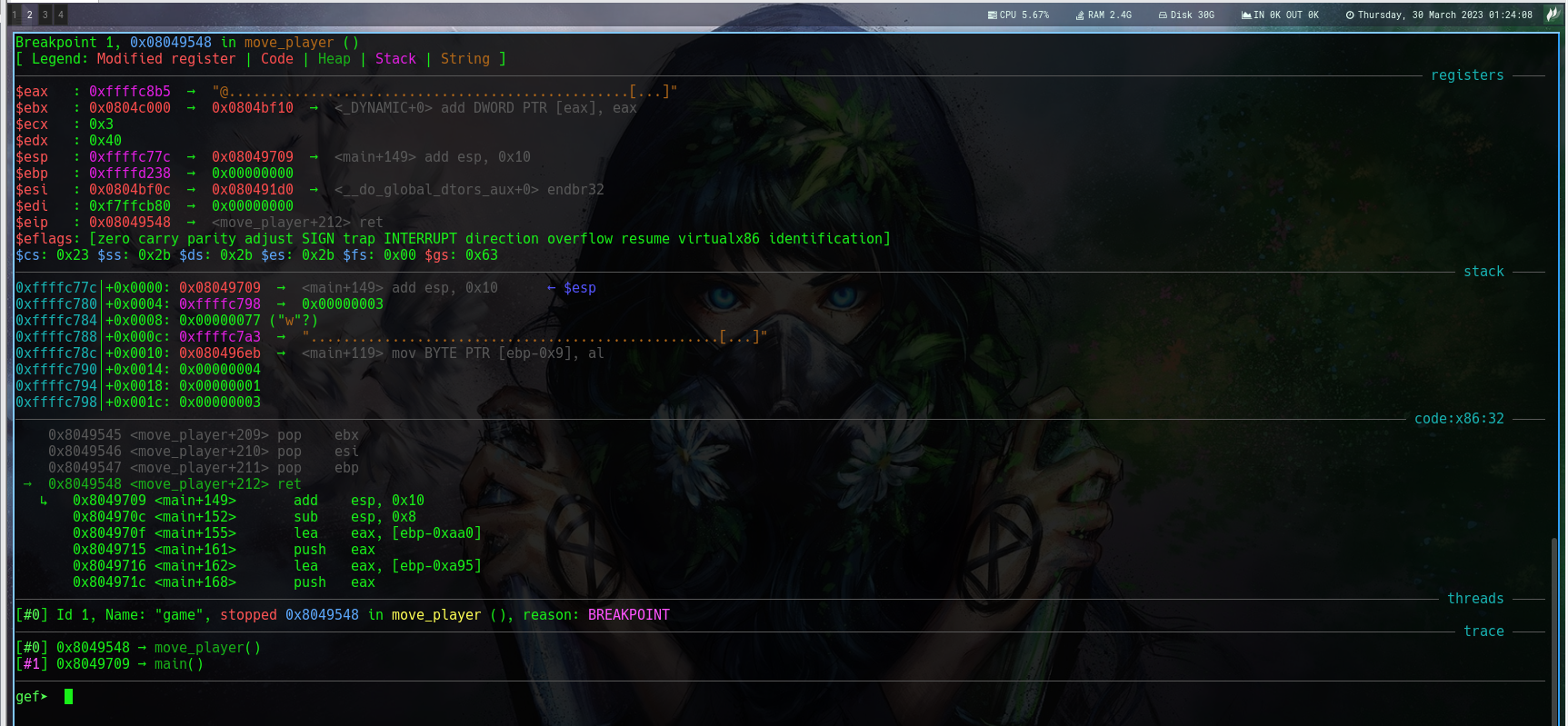Click the '← $esp' marker in stack

572,287
